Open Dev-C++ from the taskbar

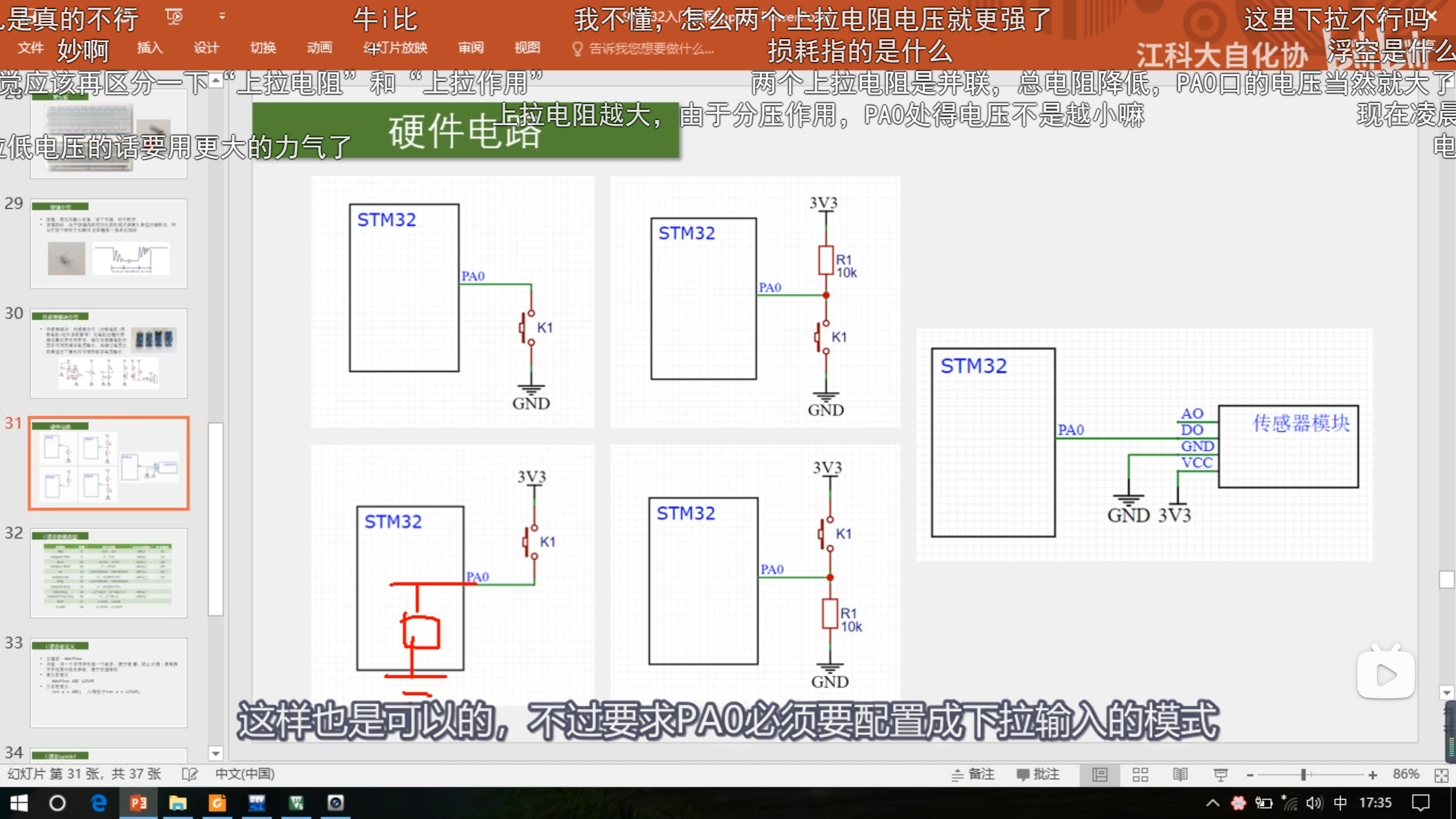click(x=257, y=803)
